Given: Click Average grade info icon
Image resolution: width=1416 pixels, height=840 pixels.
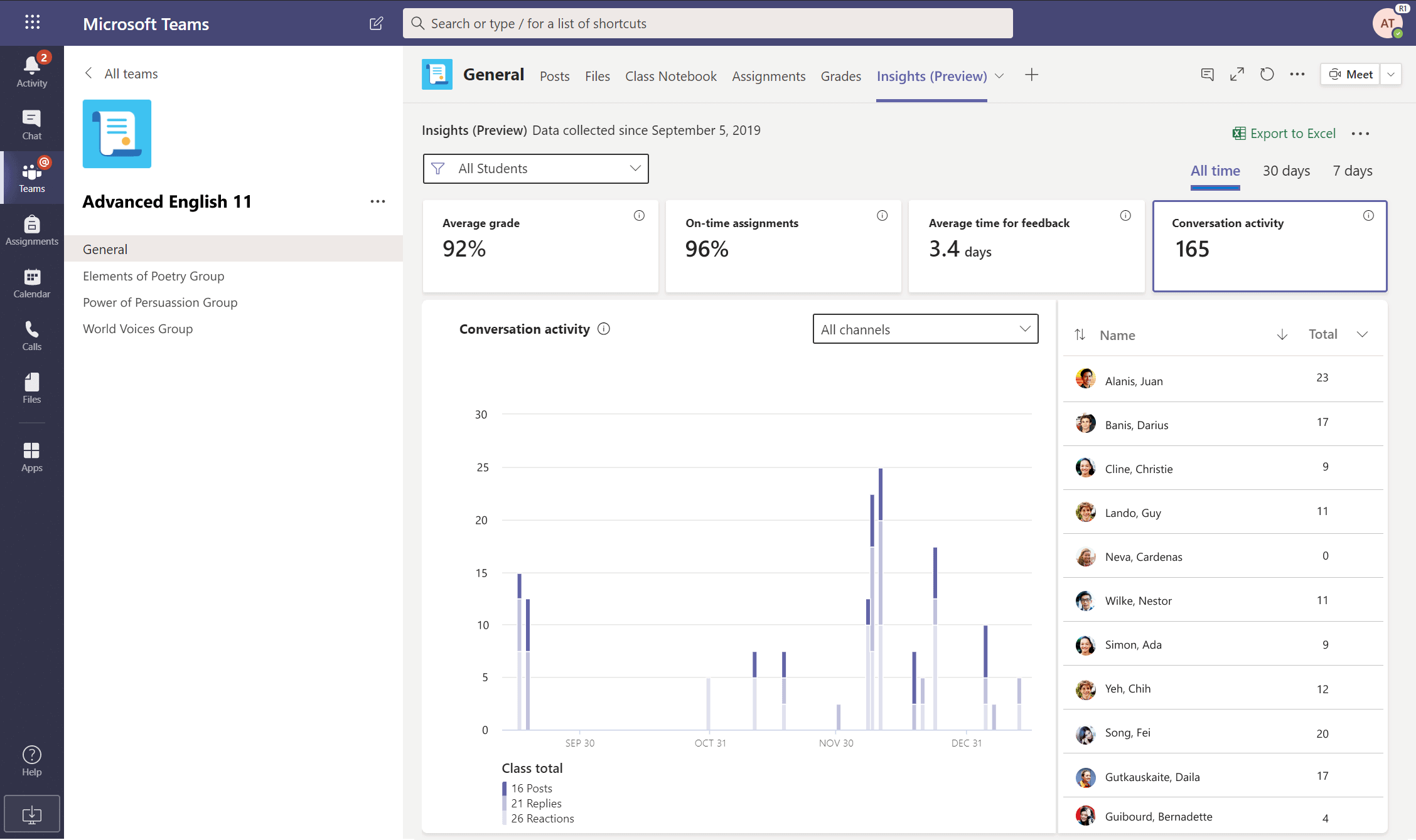Looking at the screenshot, I should click(x=639, y=216).
